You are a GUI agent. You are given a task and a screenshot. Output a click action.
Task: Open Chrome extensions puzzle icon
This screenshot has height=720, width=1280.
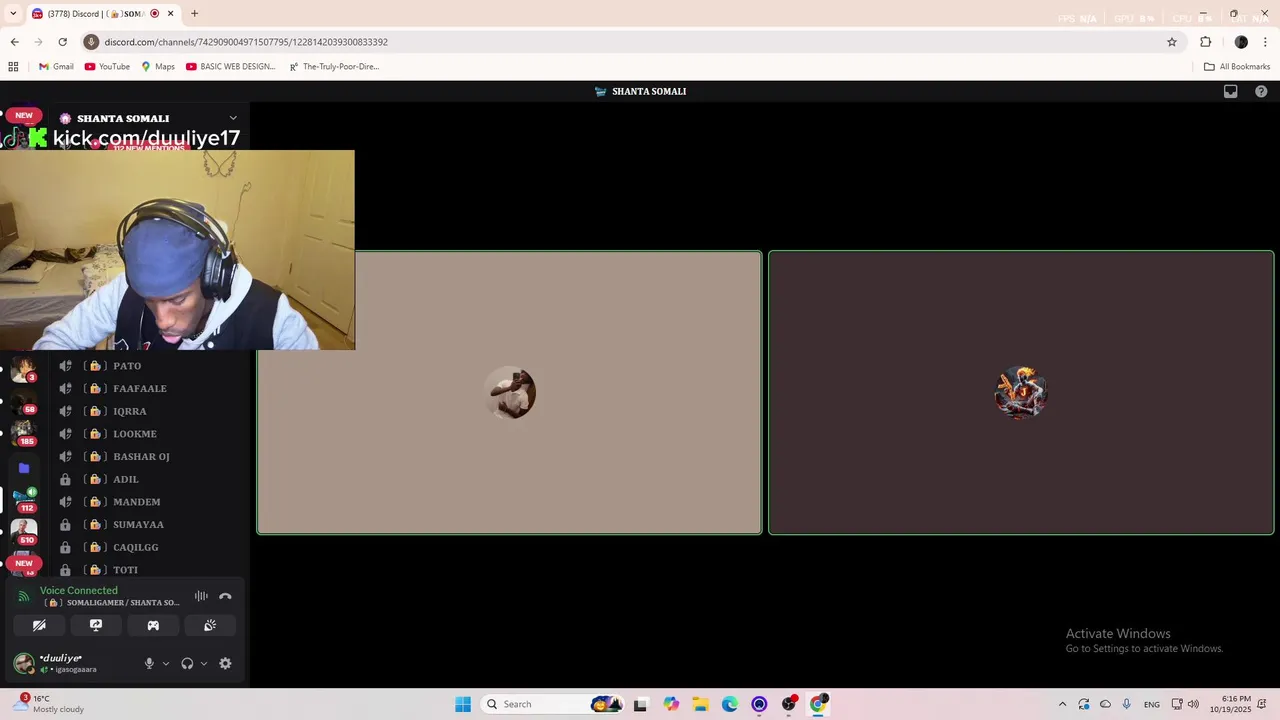[x=1205, y=42]
